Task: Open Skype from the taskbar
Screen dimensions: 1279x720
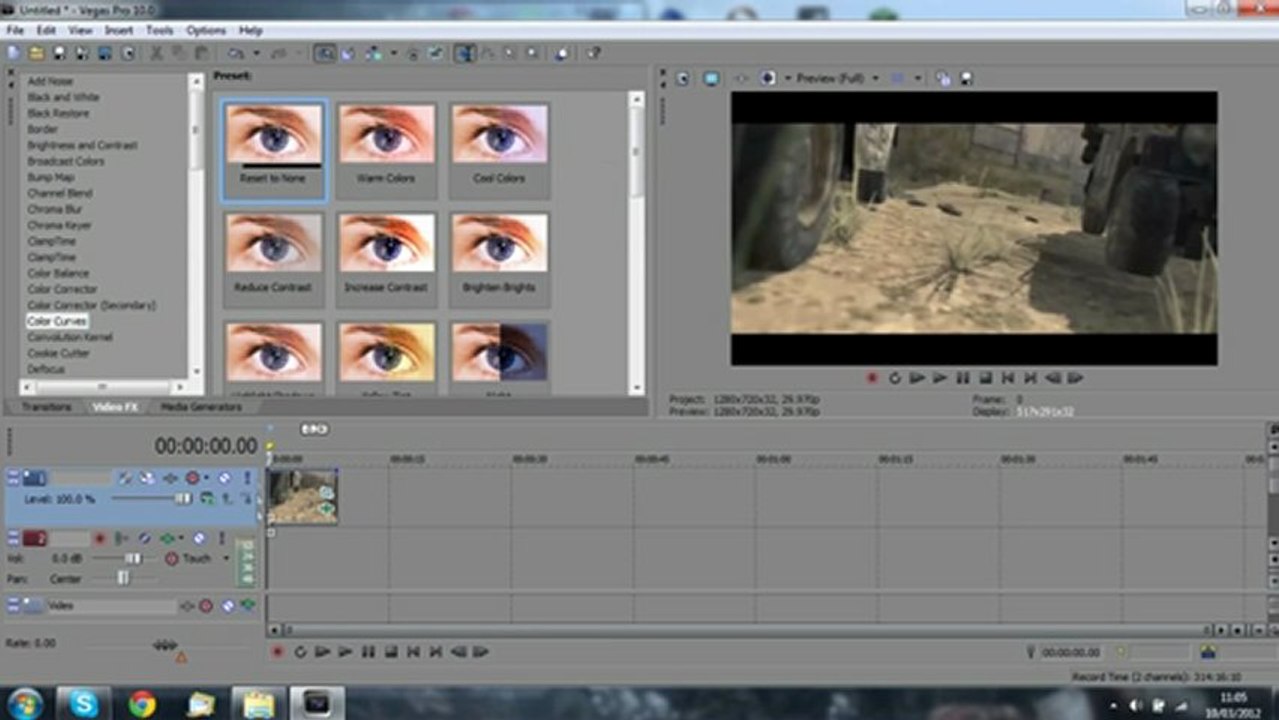Action: [84, 703]
